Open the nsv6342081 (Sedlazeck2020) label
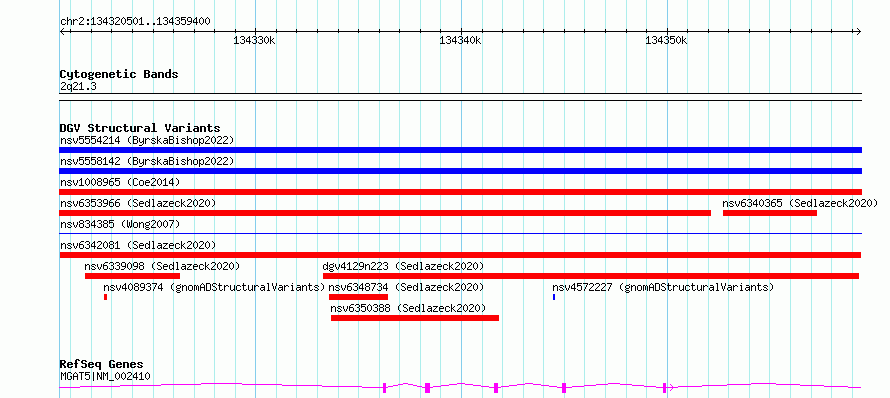Screen dimensions: 890x398 coord(138,245)
